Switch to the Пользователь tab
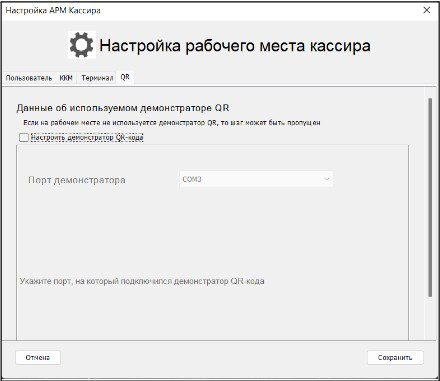Image resolution: width=440 pixels, height=381 pixels. [x=29, y=78]
